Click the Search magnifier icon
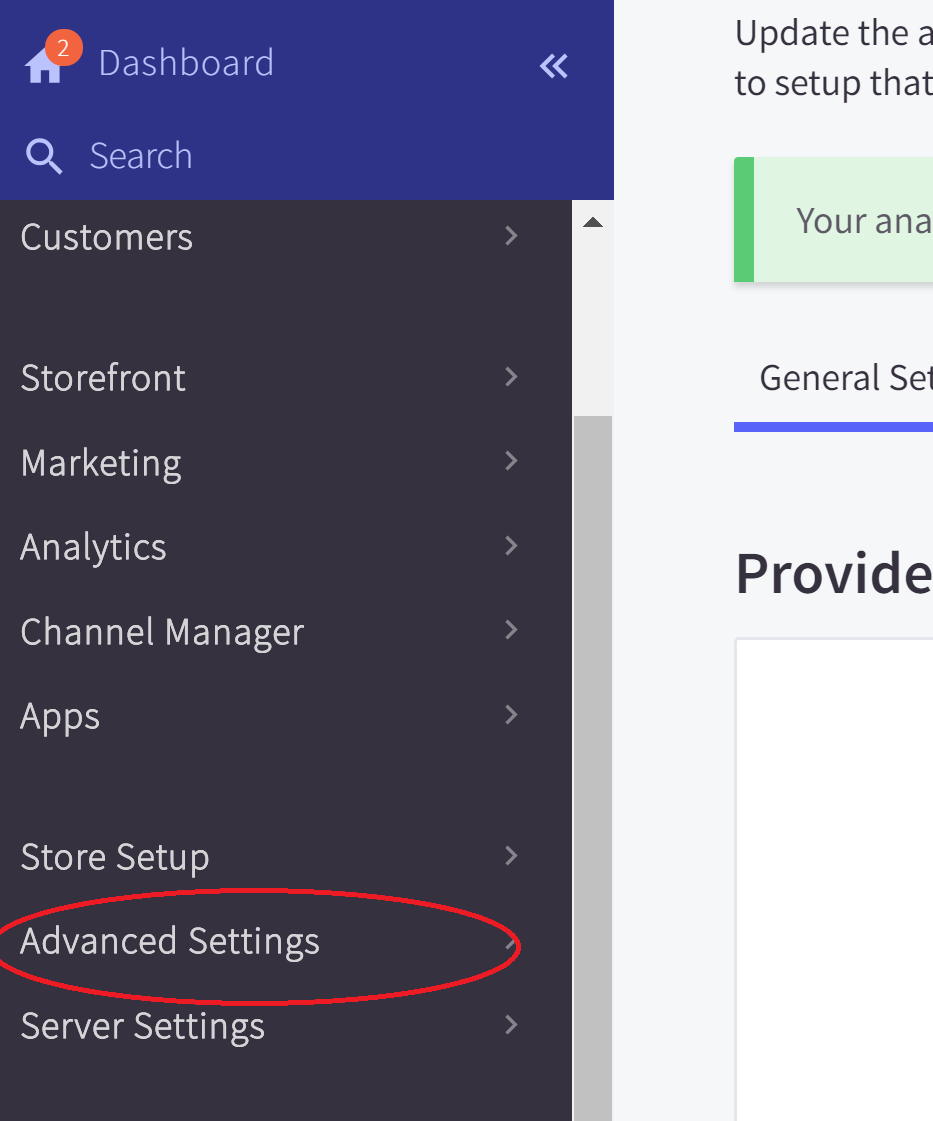The height and width of the screenshot is (1121, 933). 44,157
